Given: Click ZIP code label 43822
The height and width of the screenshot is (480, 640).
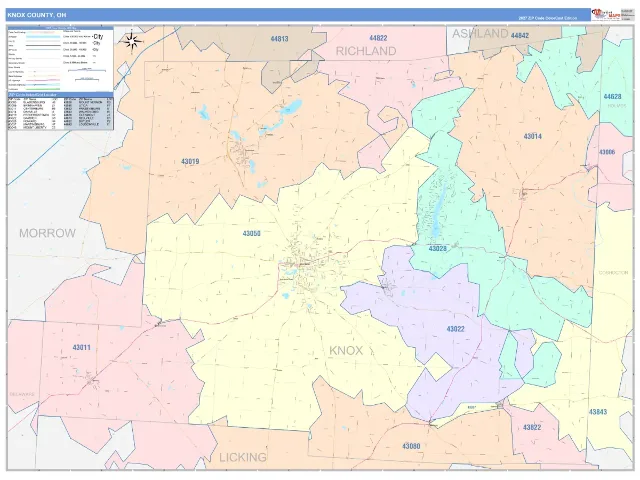Looking at the screenshot, I should [532, 427].
